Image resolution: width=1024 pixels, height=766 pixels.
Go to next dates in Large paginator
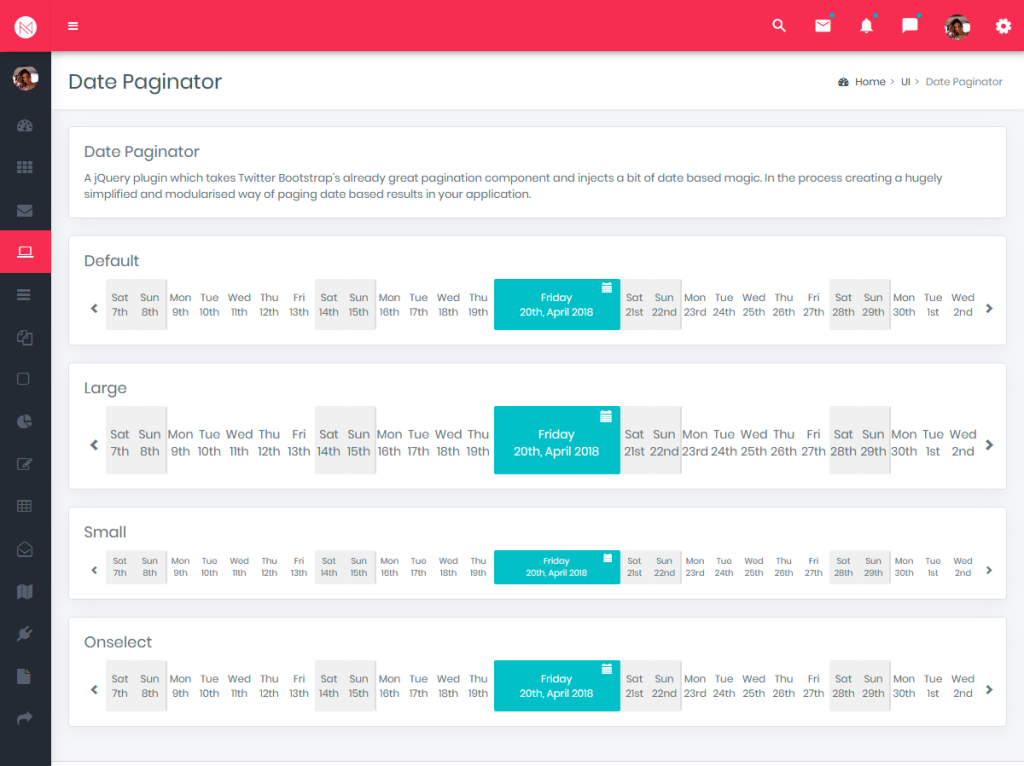click(989, 445)
